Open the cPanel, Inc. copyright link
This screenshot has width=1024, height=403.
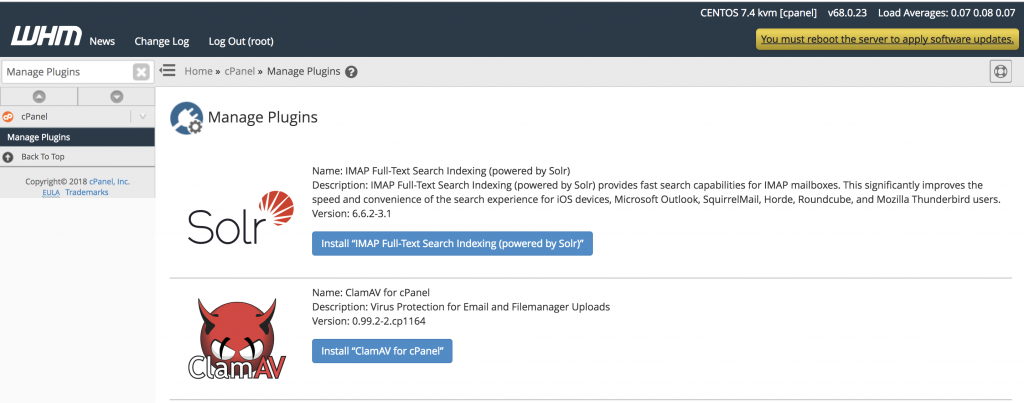click(110, 182)
